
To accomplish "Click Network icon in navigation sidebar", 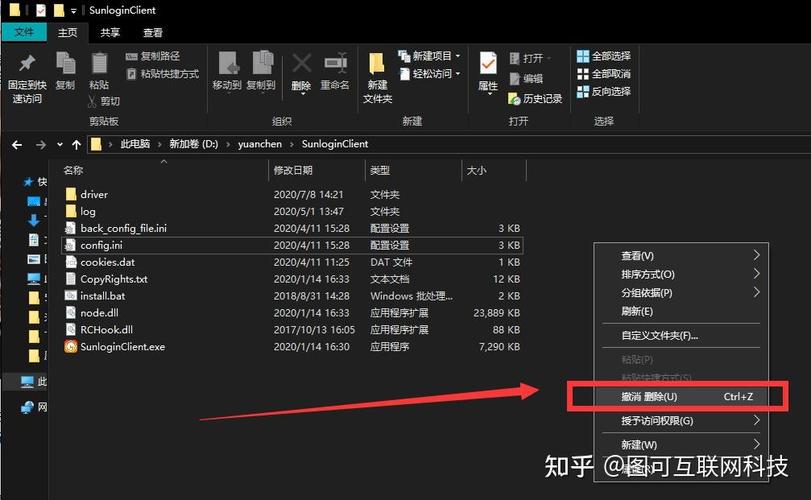I will tap(27, 407).
